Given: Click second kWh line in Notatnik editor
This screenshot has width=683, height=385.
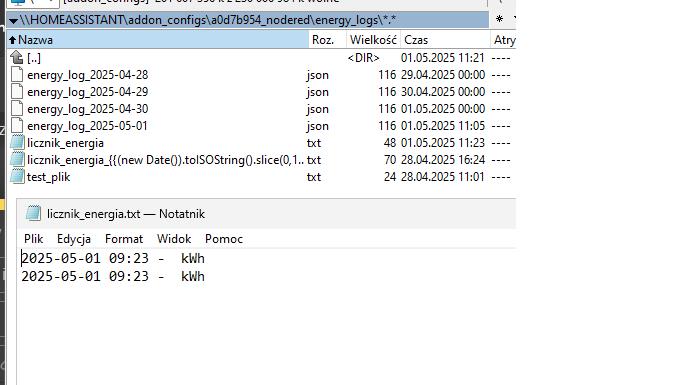Looking at the screenshot, I should click(113, 276).
